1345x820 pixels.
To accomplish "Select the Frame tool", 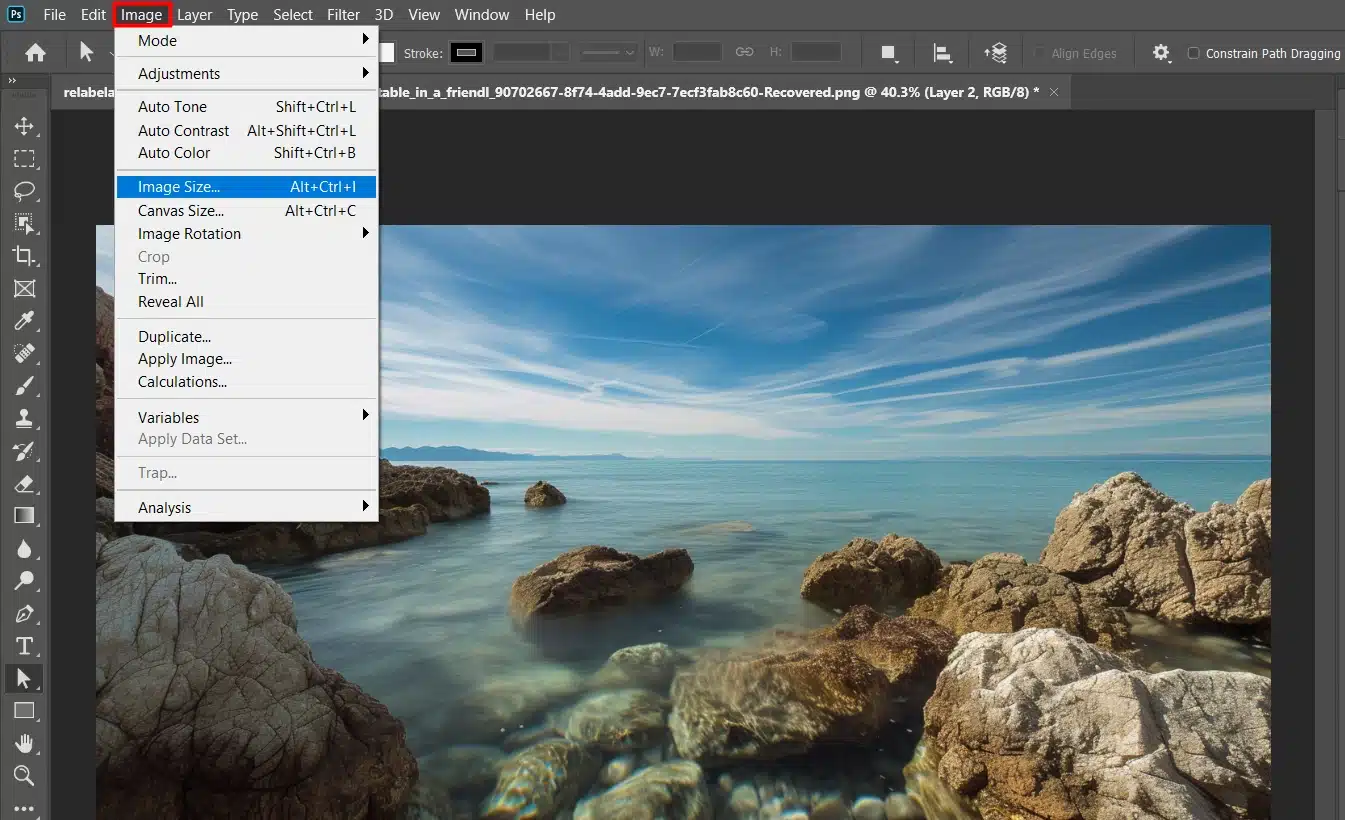I will (24, 288).
